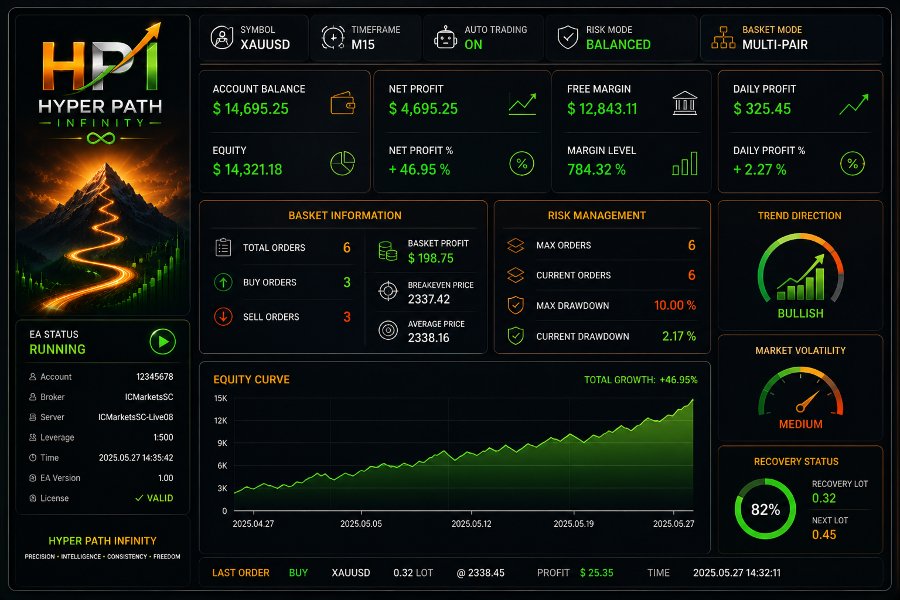This screenshot has width=900, height=600.
Task: Click the wallet icon beside Account Balance
Action: (343, 103)
